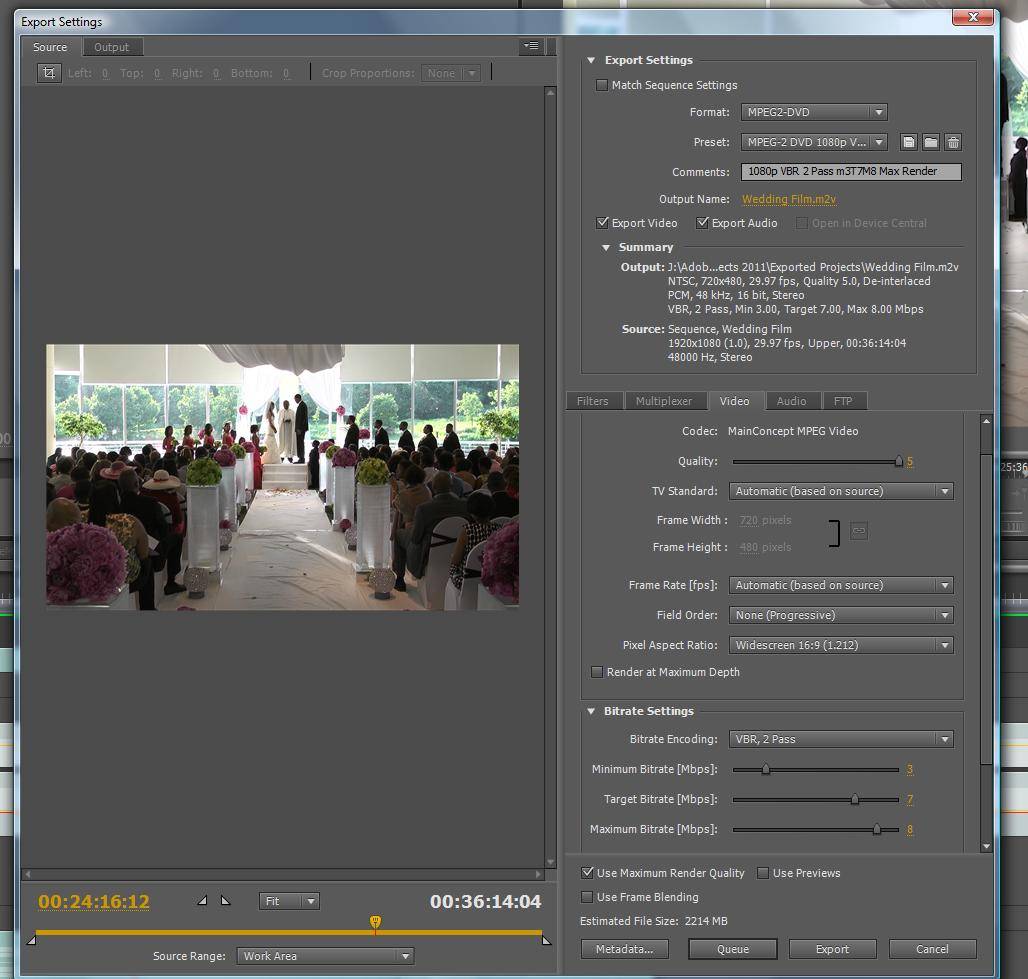Open the Source panel flyout menu icon
The image size is (1028, 979).
click(x=531, y=46)
